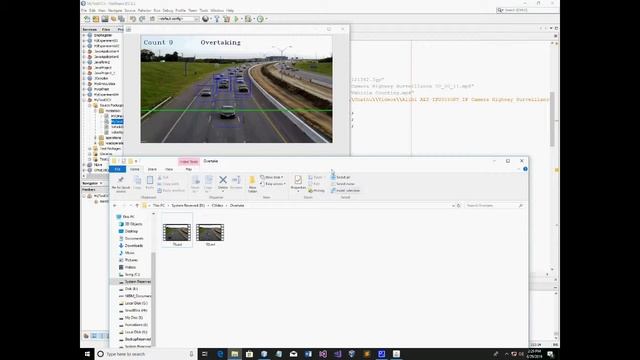Open the Help menu in NetBeans

[230, 10]
